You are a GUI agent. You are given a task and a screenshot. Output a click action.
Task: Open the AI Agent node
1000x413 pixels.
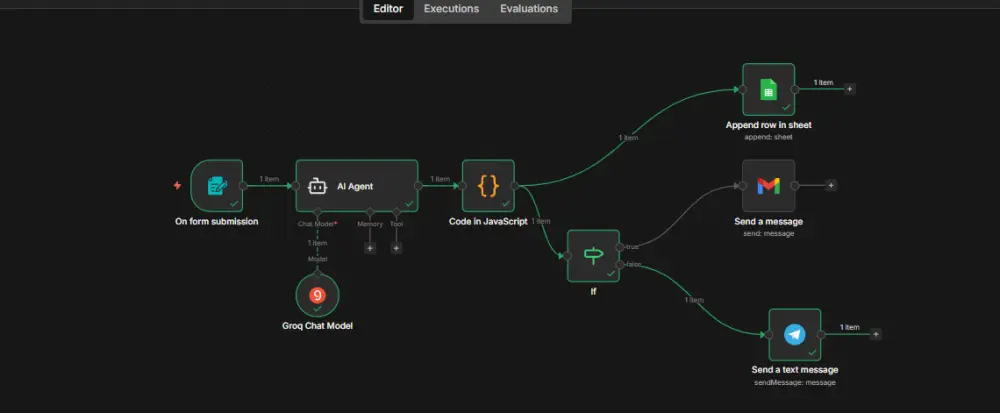[x=357, y=185]
